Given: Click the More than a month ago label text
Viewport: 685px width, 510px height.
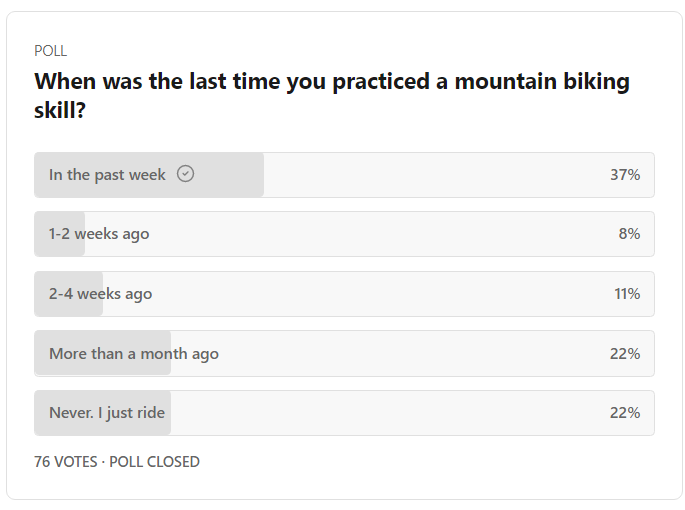Looking at the screenshot, I should 134,354.
